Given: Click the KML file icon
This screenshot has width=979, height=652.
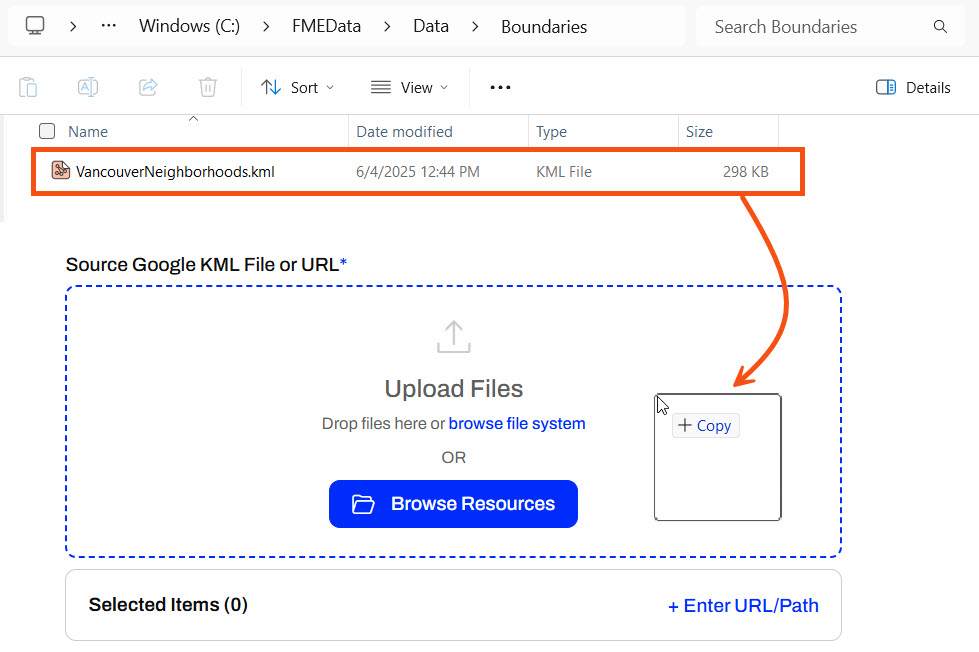Looking at the screenshot, I should click(61, 171).
